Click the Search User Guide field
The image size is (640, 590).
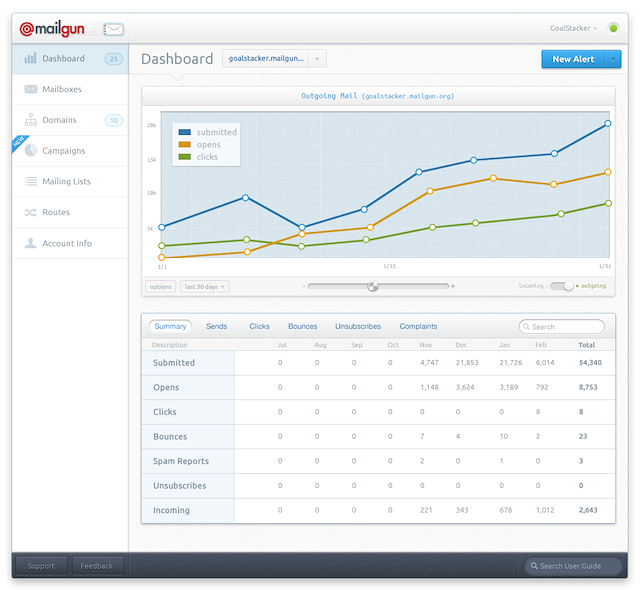pyautogui.click(x=573, y=566)
